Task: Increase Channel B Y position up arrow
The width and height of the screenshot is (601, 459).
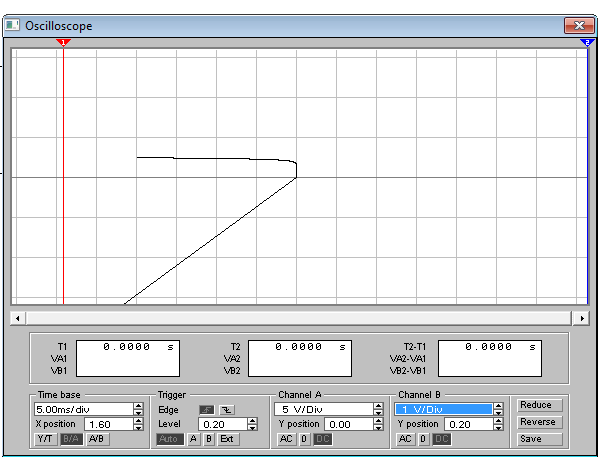Action: [498, 421]
